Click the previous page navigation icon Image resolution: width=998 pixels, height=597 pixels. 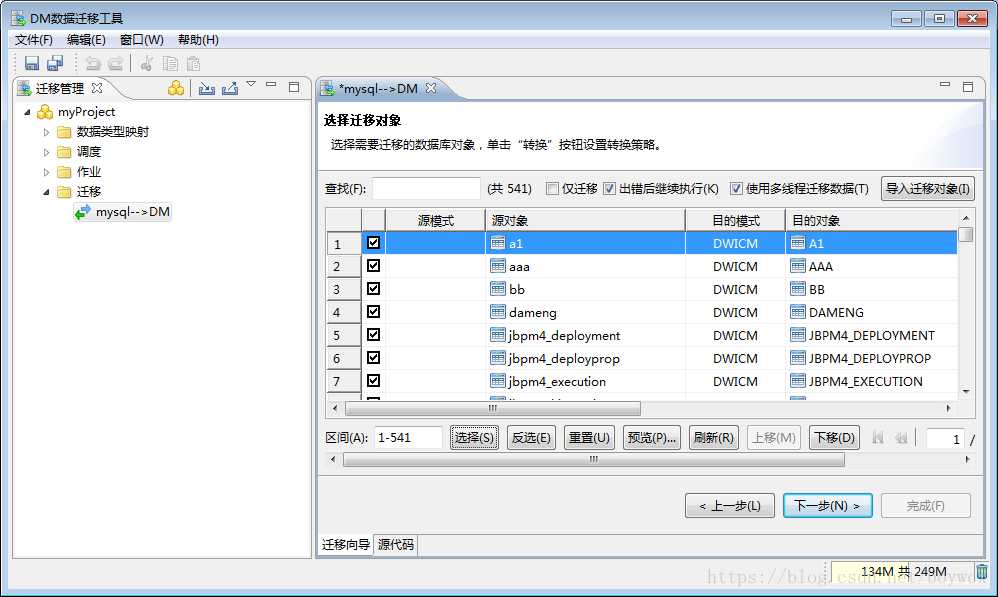901,438
